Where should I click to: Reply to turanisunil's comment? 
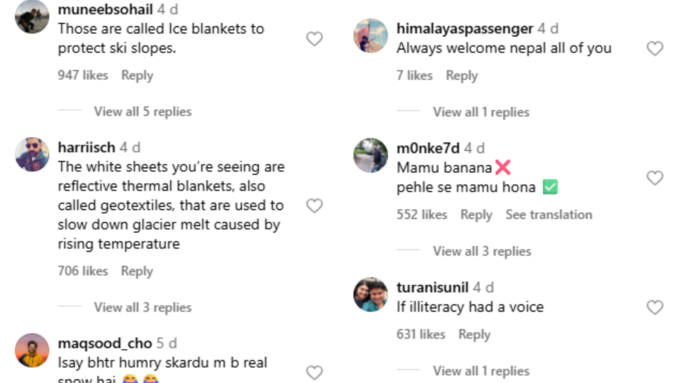pos(474,334)
